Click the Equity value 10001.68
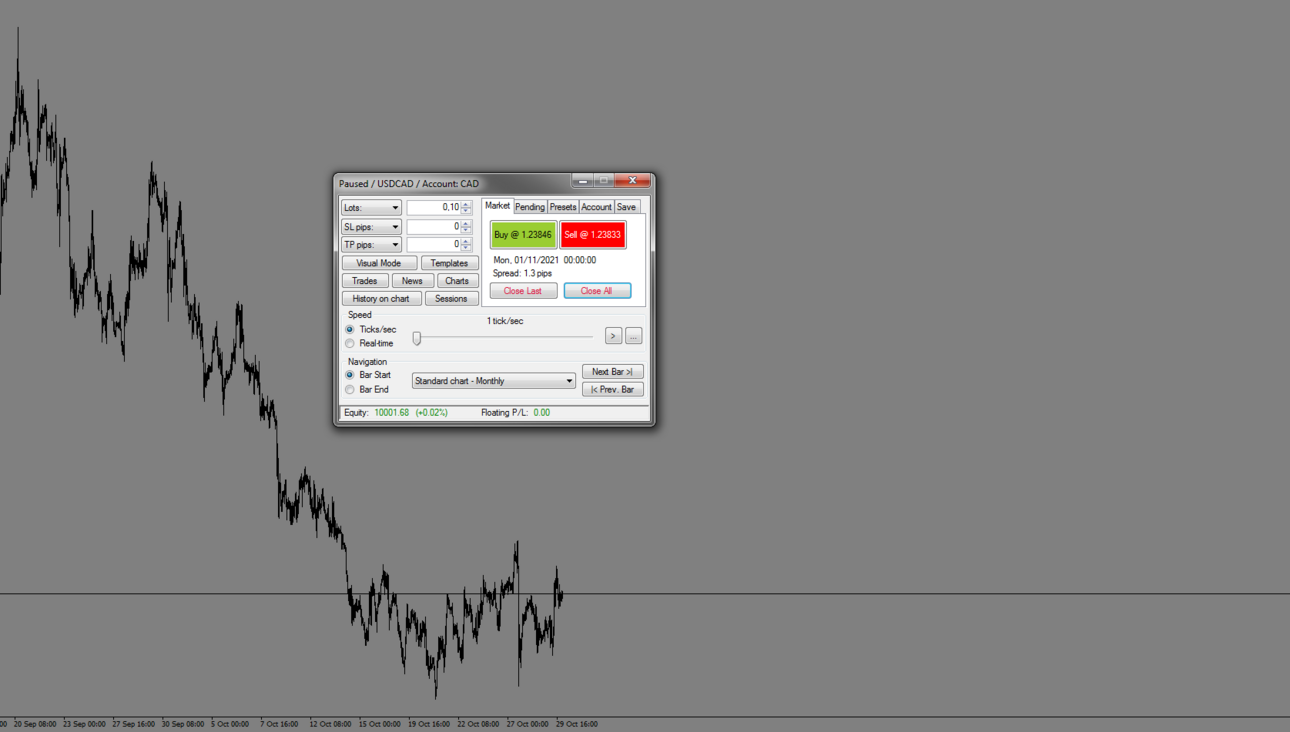 (392, 413)
